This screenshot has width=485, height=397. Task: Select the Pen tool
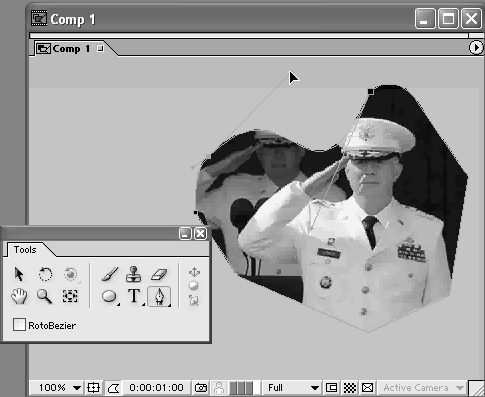pos(159,296)
